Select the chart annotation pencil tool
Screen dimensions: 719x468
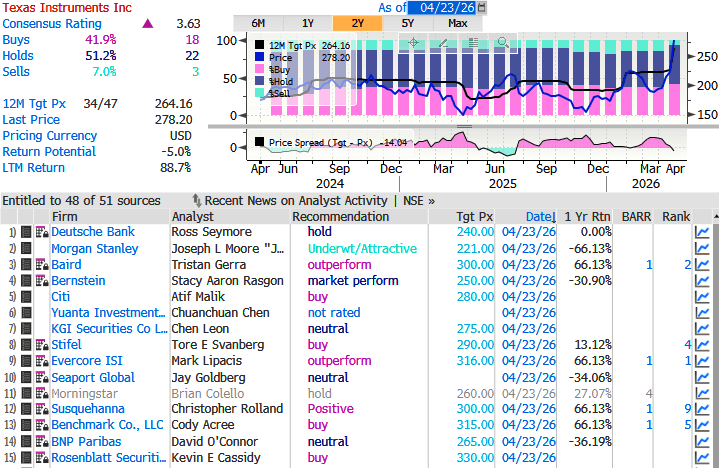(443, 43)
